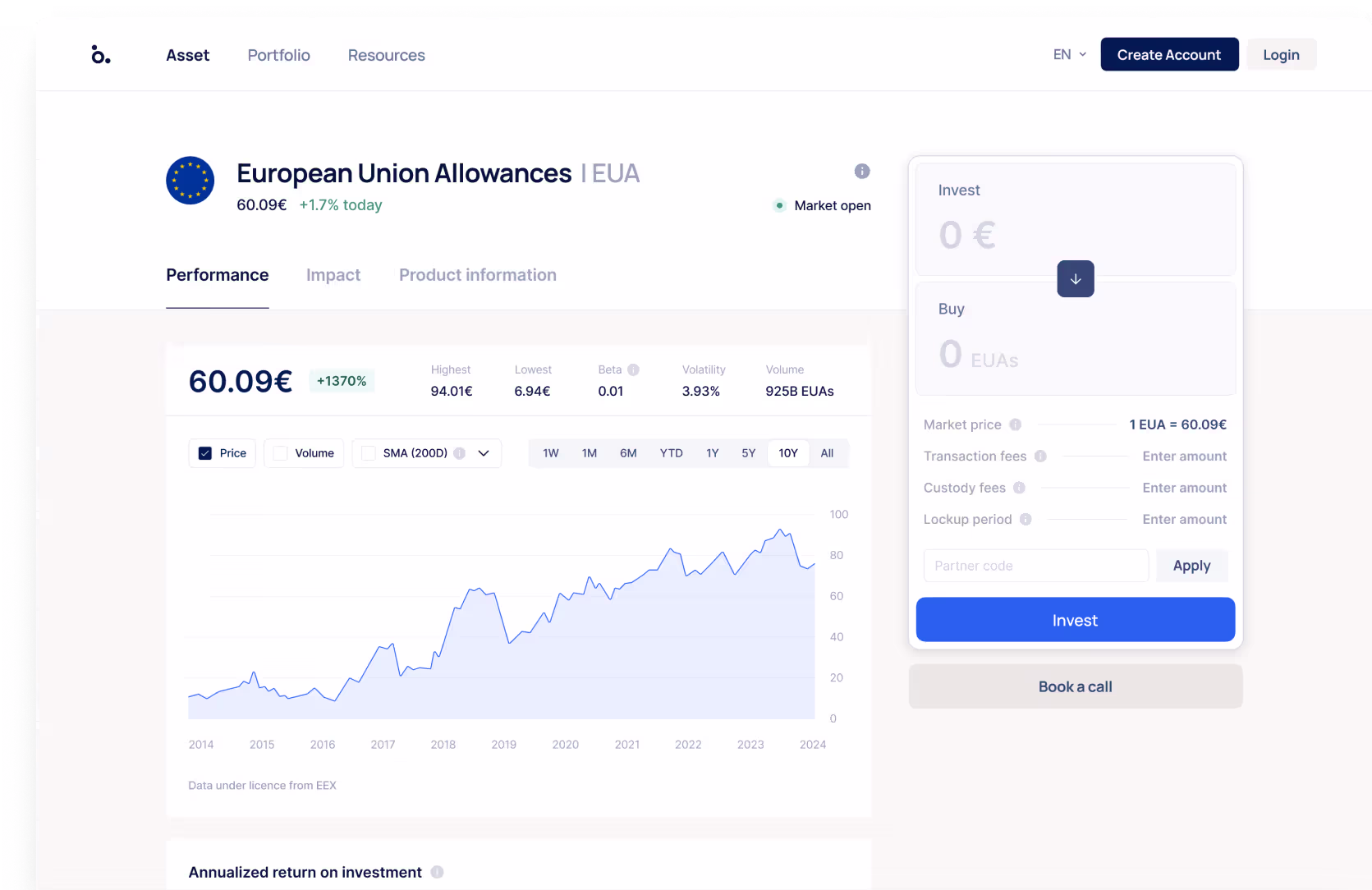Open the Portfolio menu
The width and height of the screenshot is (1372, 890).
278,55
